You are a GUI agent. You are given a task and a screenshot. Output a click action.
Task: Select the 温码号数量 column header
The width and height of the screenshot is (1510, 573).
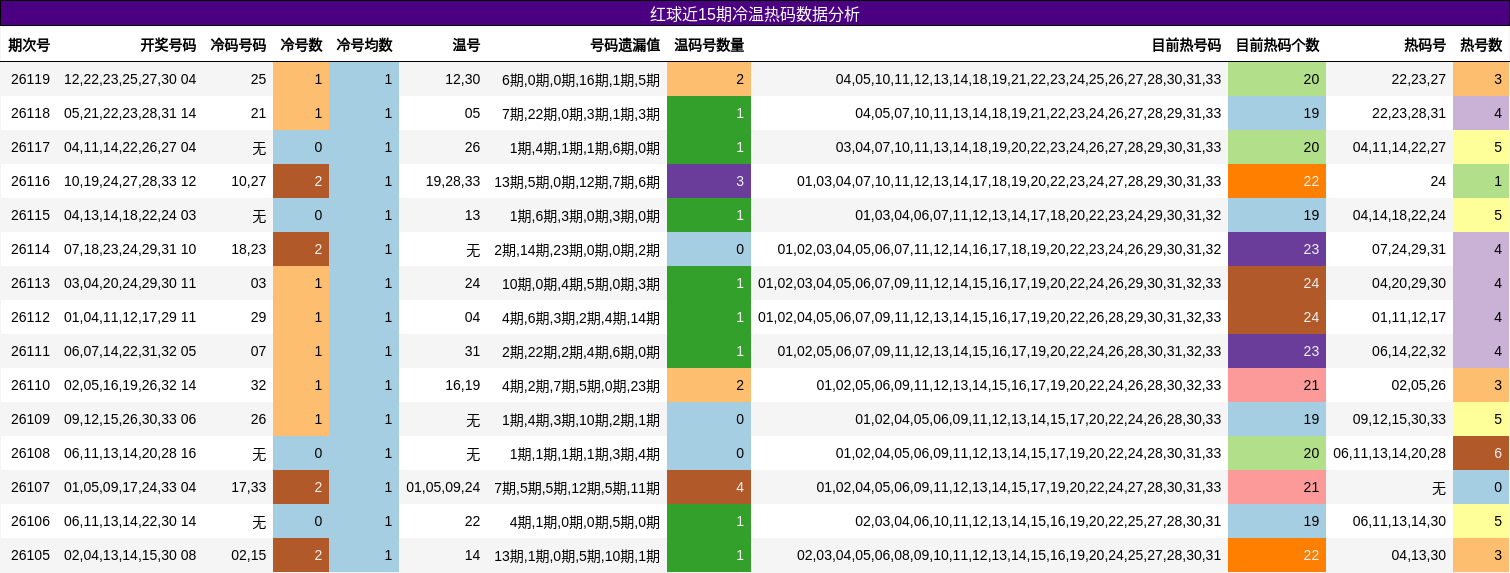click(x=709, y=45)
